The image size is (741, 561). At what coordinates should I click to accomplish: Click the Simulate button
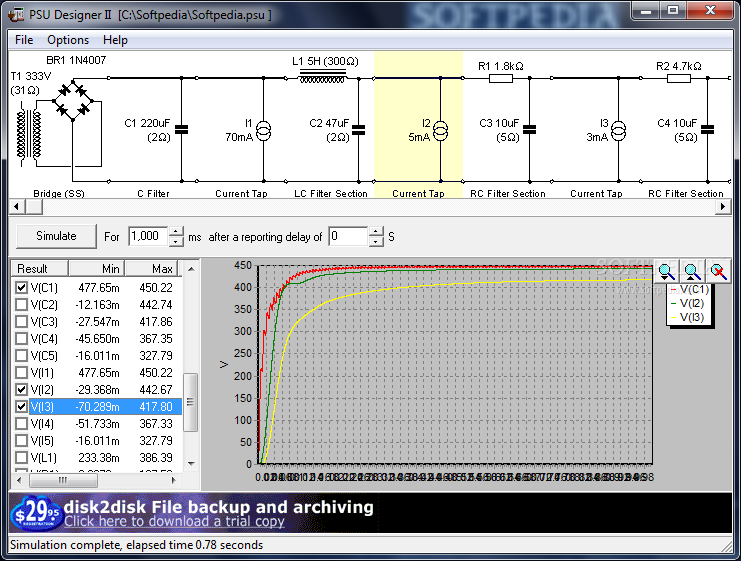pyautogui.click(x=56, y=236)
